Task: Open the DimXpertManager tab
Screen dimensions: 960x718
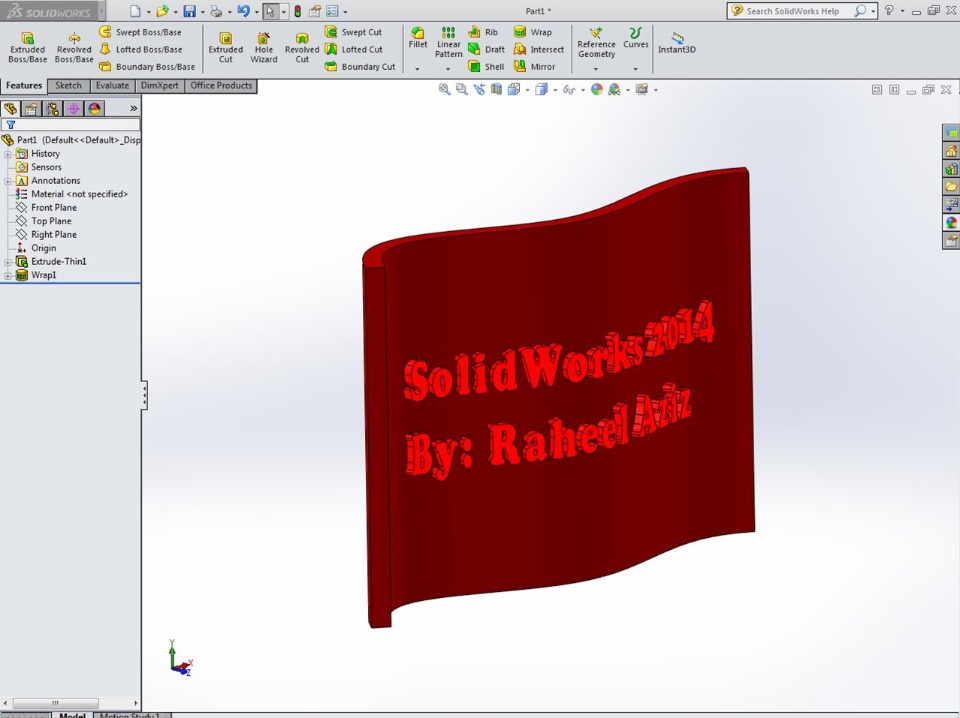Action: pos(73,109)
